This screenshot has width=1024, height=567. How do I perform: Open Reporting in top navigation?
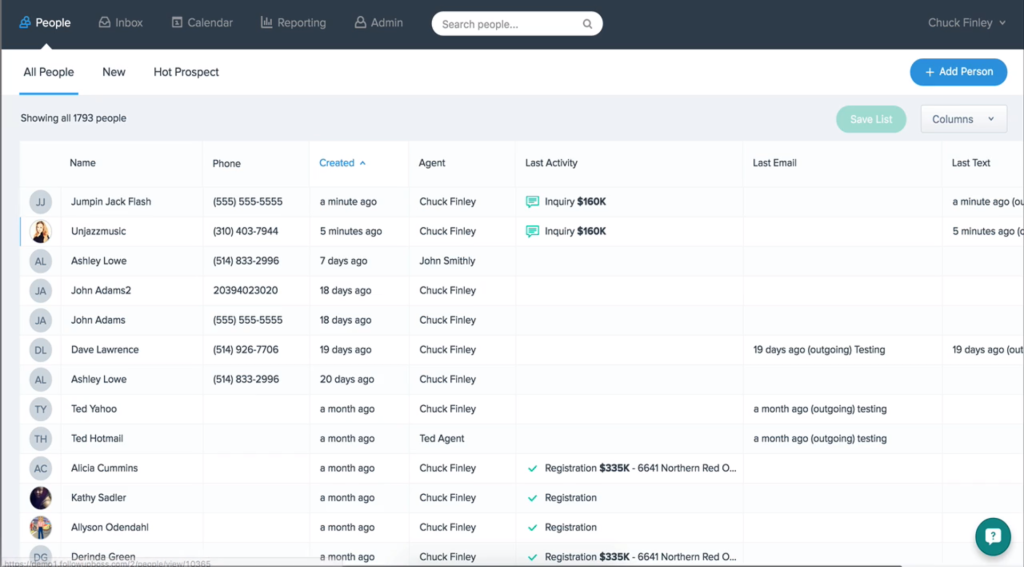coord(293,23)
